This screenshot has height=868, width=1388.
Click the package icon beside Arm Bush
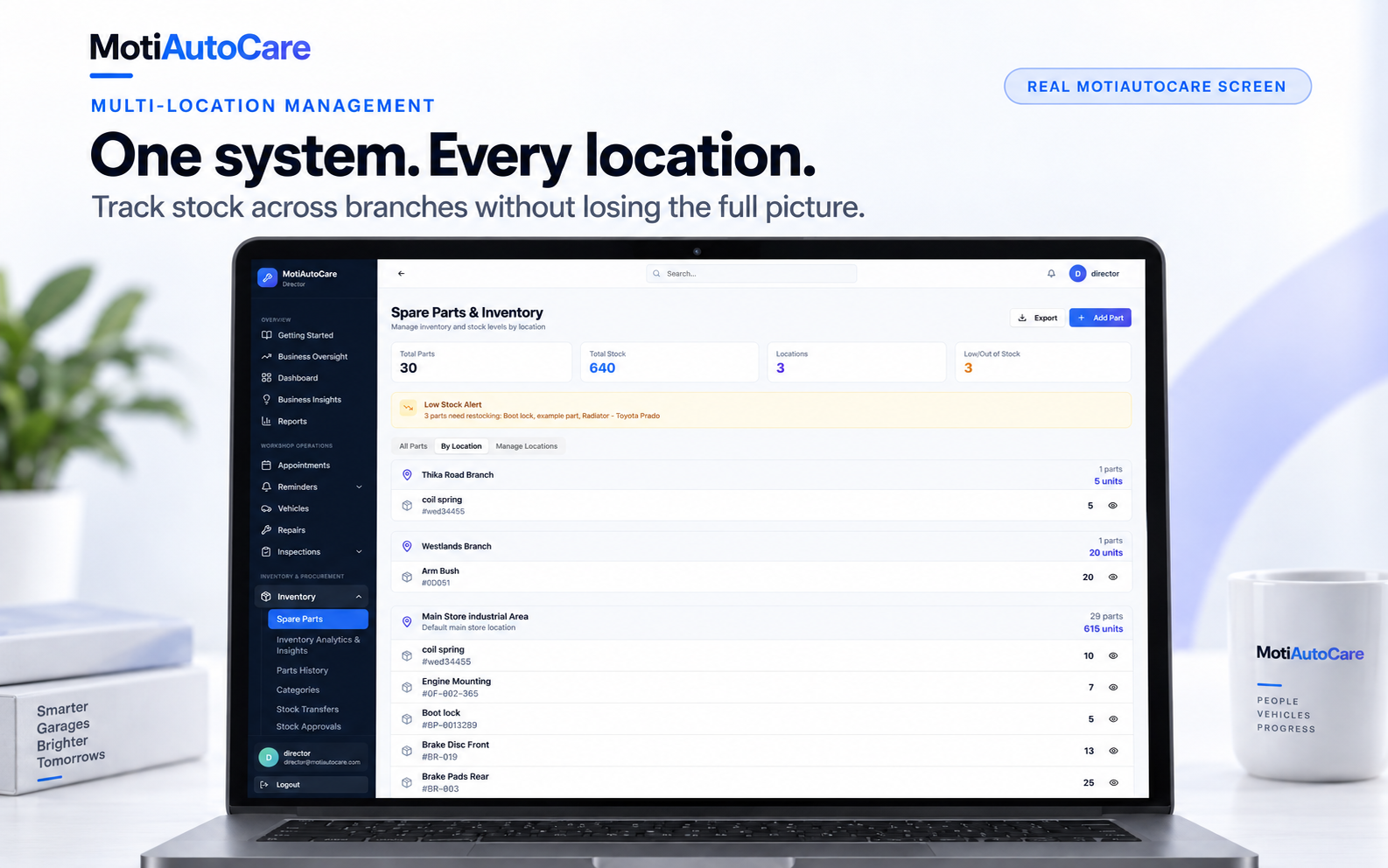(x=407, y=577)
